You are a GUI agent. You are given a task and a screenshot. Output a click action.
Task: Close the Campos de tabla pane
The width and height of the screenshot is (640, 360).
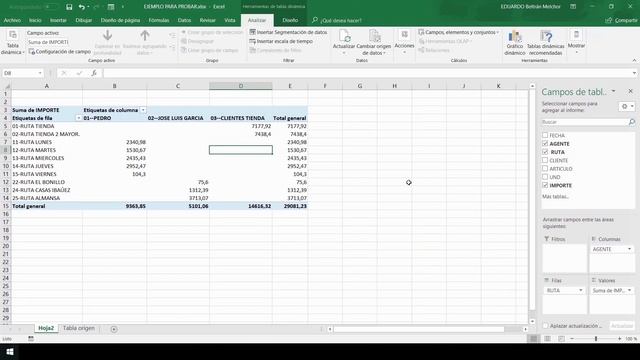631,91
